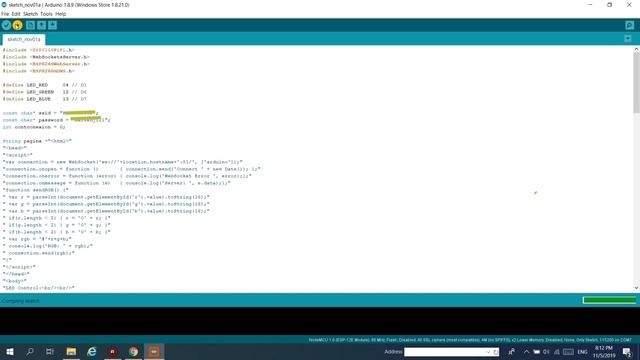Viewport: 640px width, 360px height.
Task: Expand the taskbar Address dropdown arrow
Action: click(488, 352)
